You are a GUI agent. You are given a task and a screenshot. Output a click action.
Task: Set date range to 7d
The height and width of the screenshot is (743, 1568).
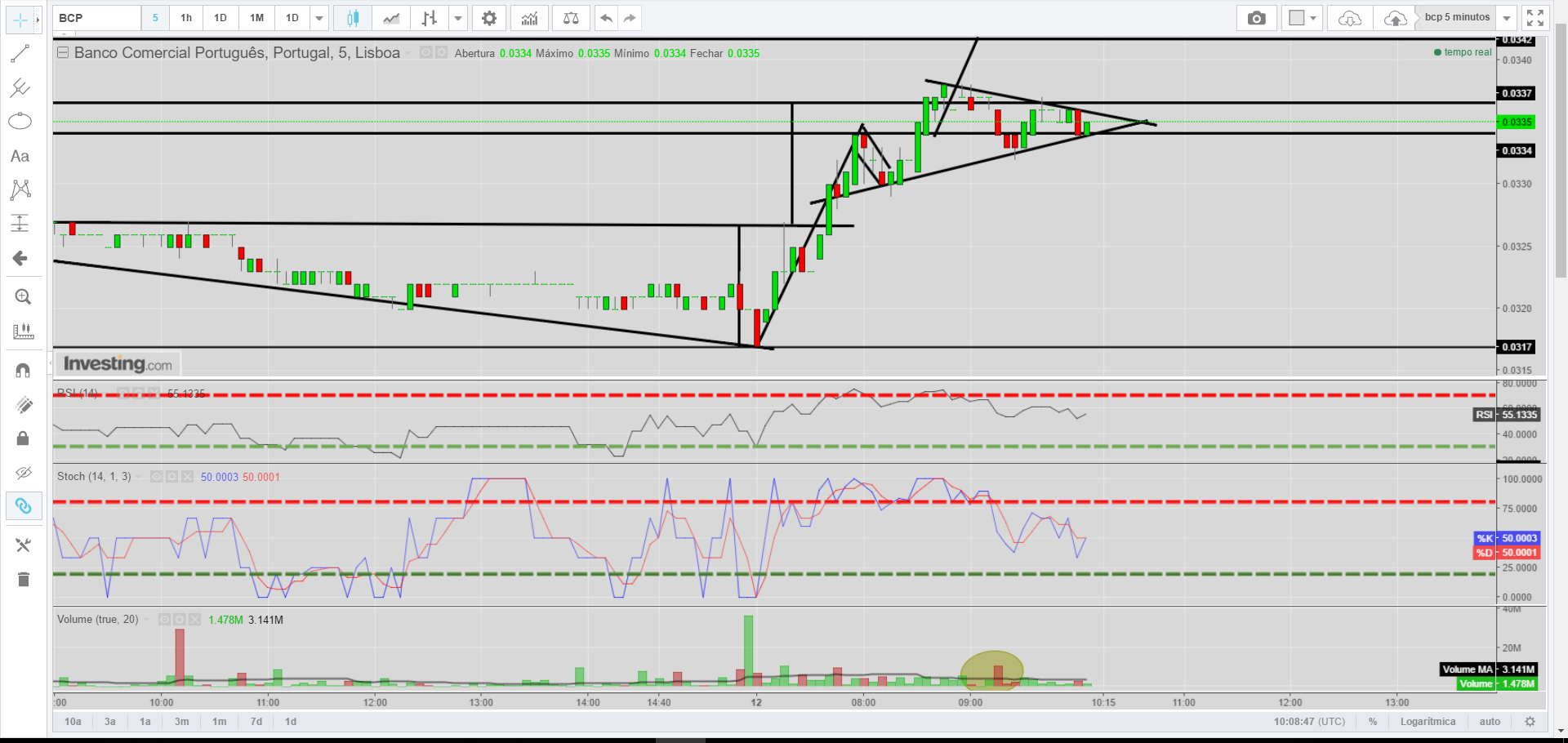click(x=256, y=722)
